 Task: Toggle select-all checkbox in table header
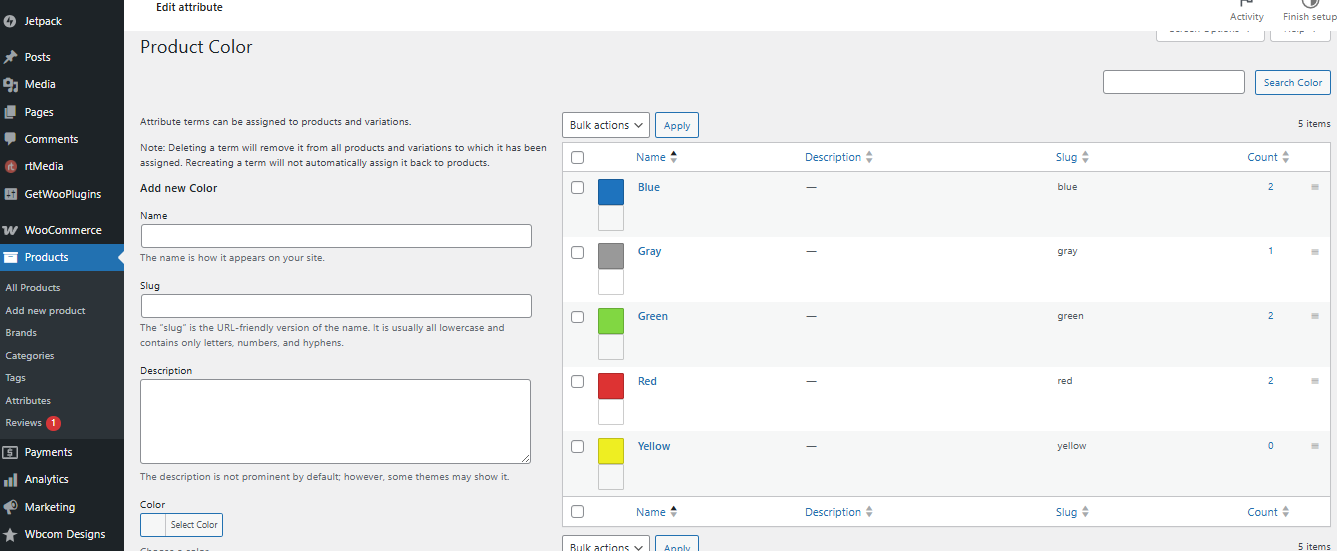(x=577, y=157)
